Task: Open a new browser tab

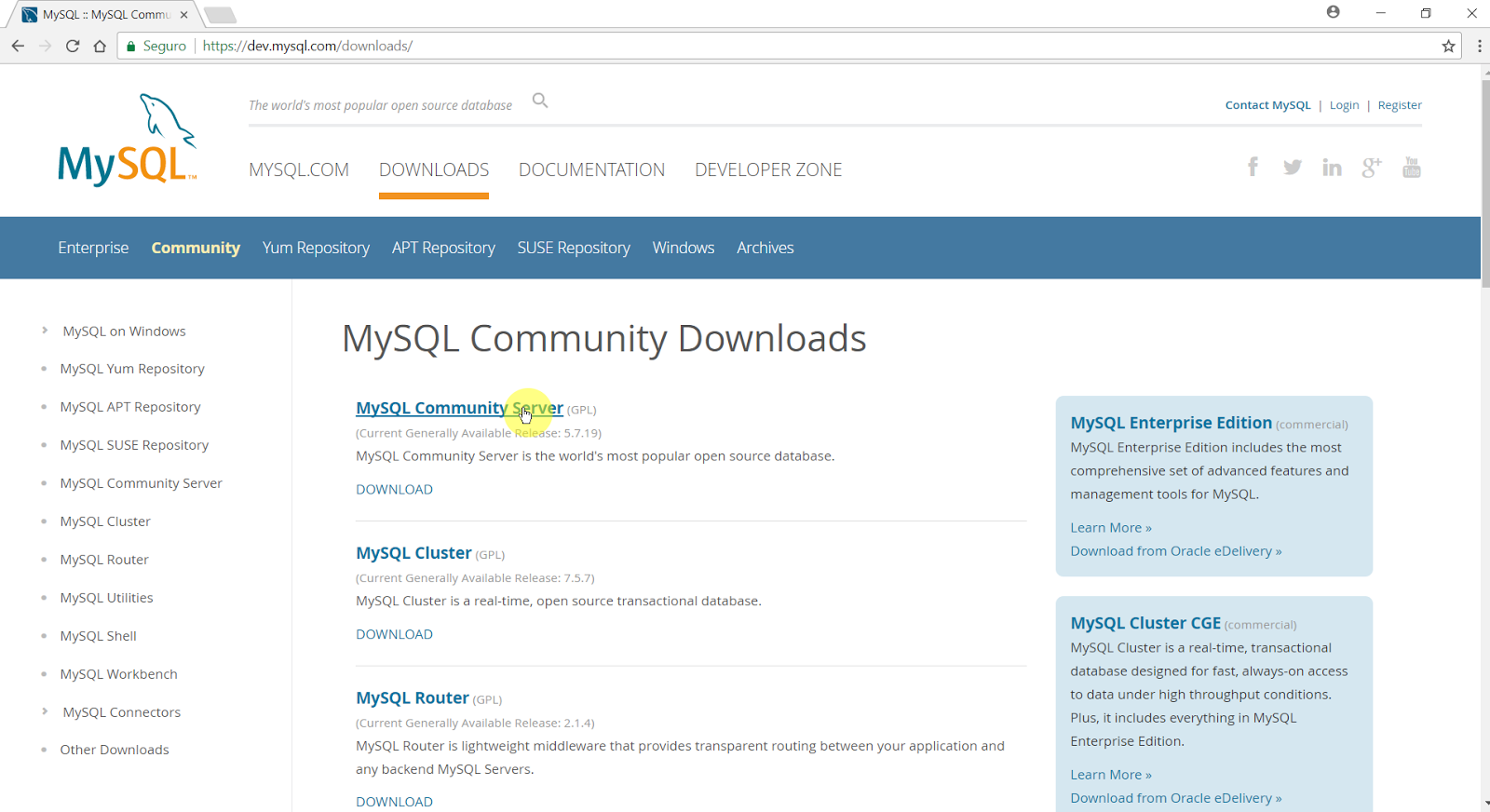Action: [x=220, y=15]
